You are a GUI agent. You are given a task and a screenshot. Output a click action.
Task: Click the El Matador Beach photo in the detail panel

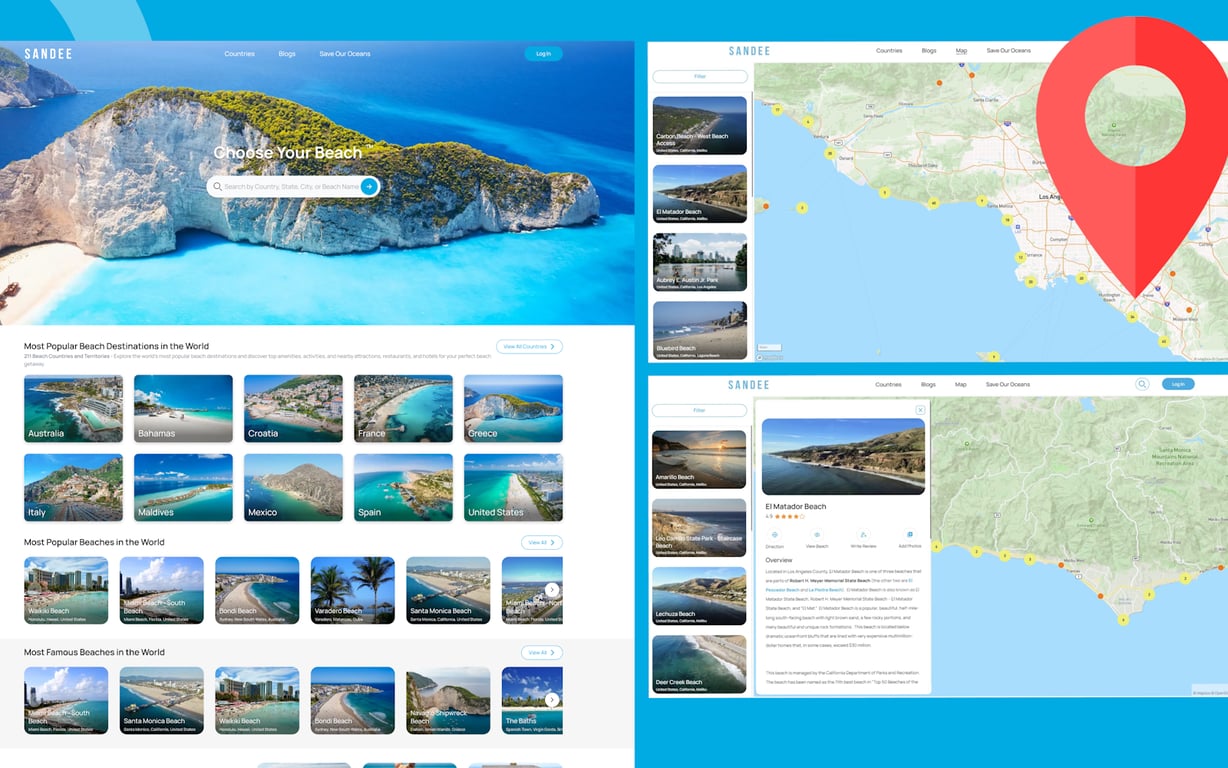[843, 456]
